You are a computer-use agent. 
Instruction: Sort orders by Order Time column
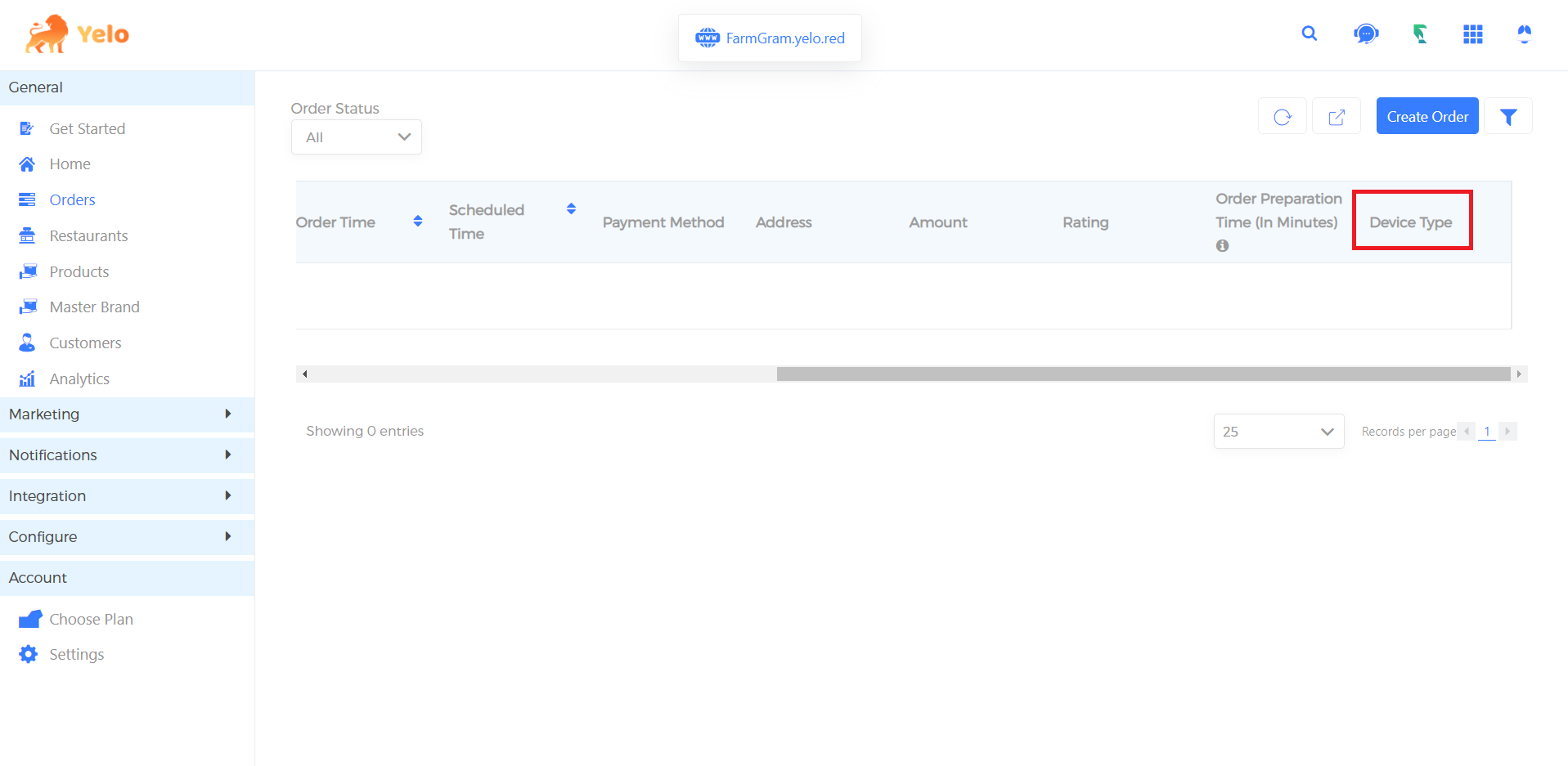click(418, 220)
